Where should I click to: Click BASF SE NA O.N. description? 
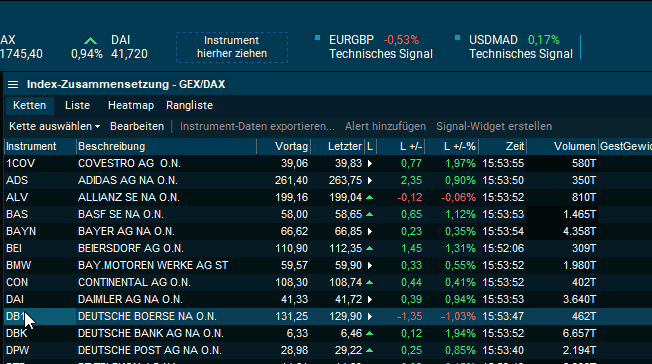tap(121, 215)
